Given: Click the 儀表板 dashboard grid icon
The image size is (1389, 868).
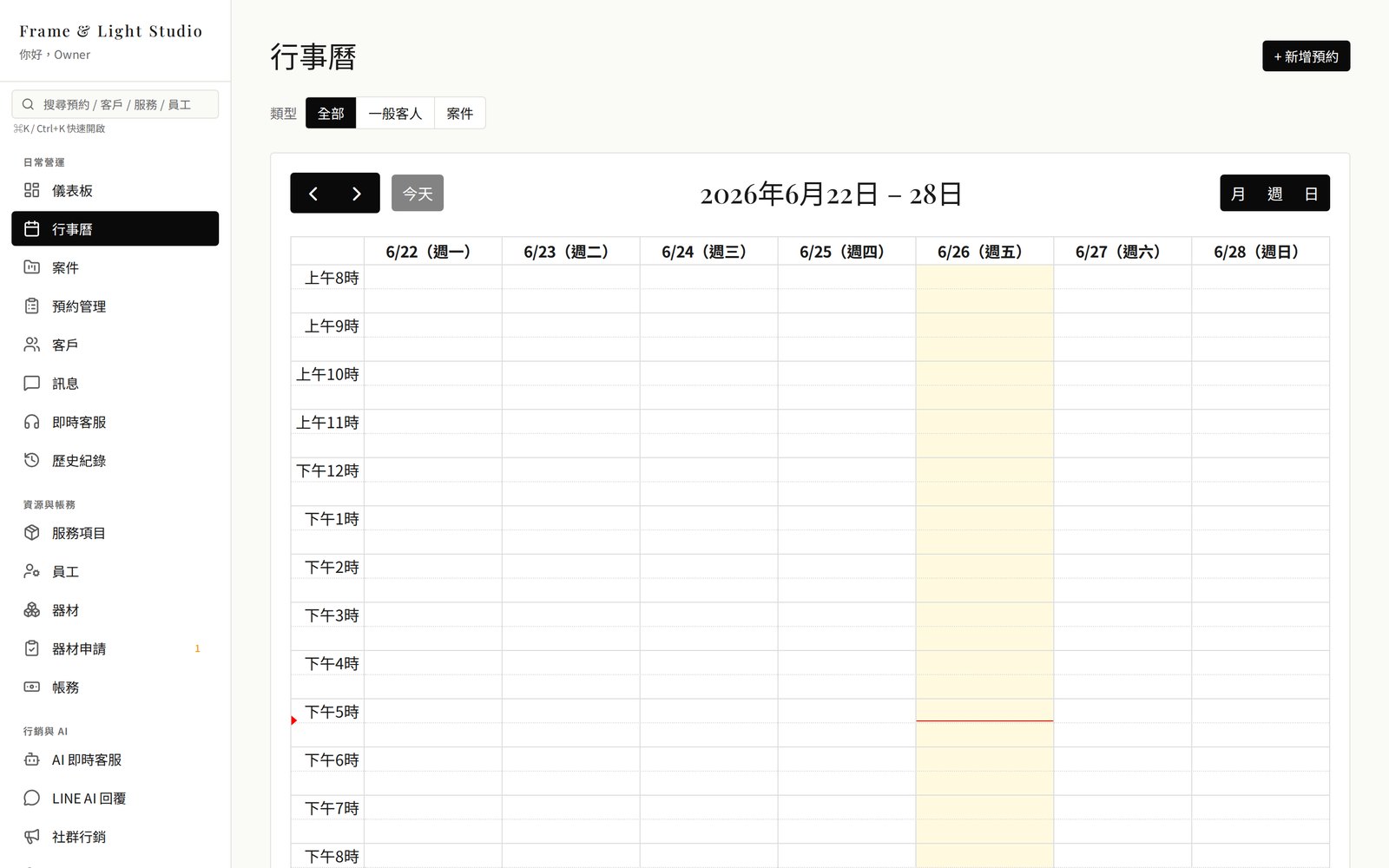Looking at the screenshot, I should (32, 190).
